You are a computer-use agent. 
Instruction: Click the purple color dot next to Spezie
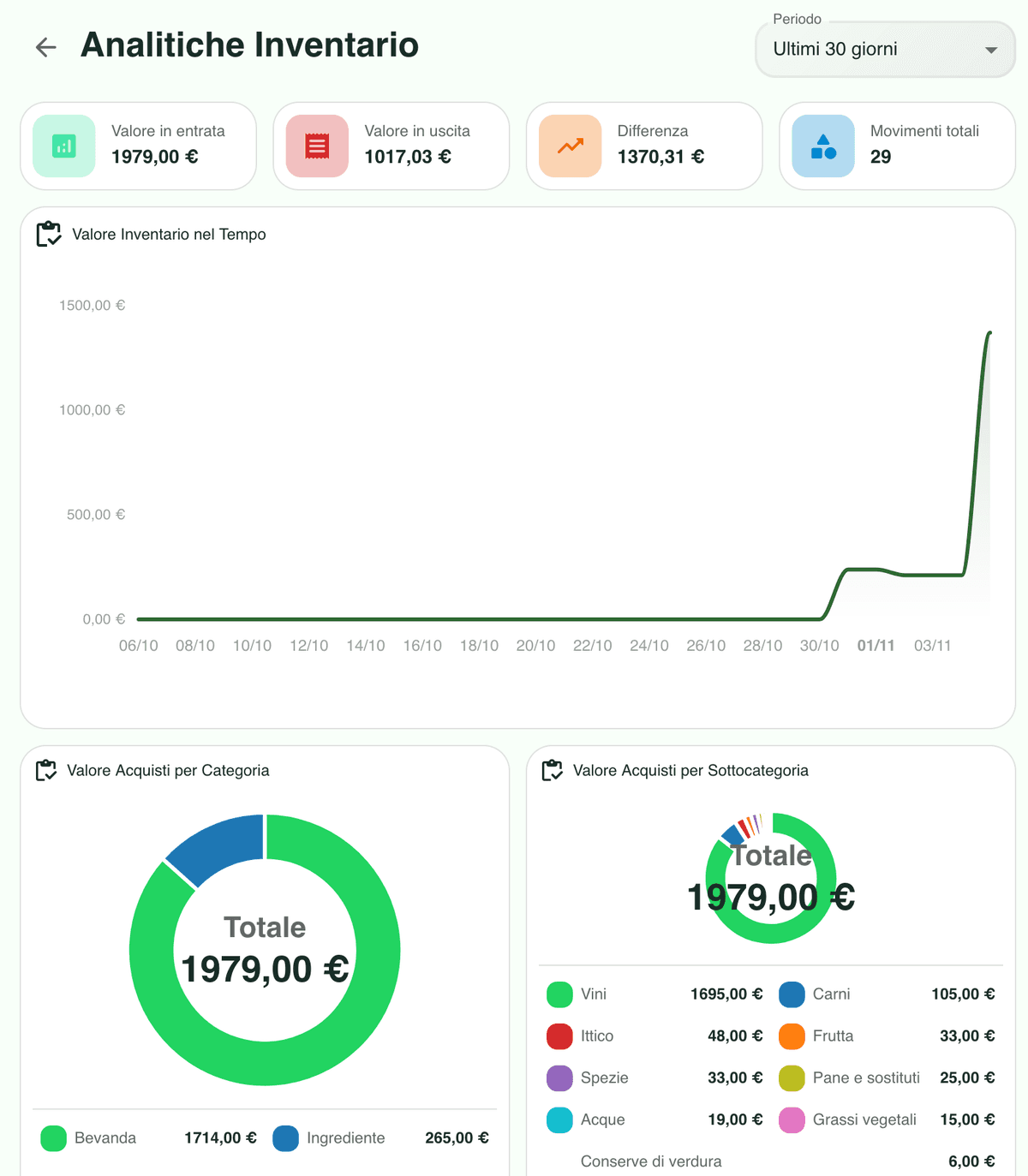coord(559,1078)
